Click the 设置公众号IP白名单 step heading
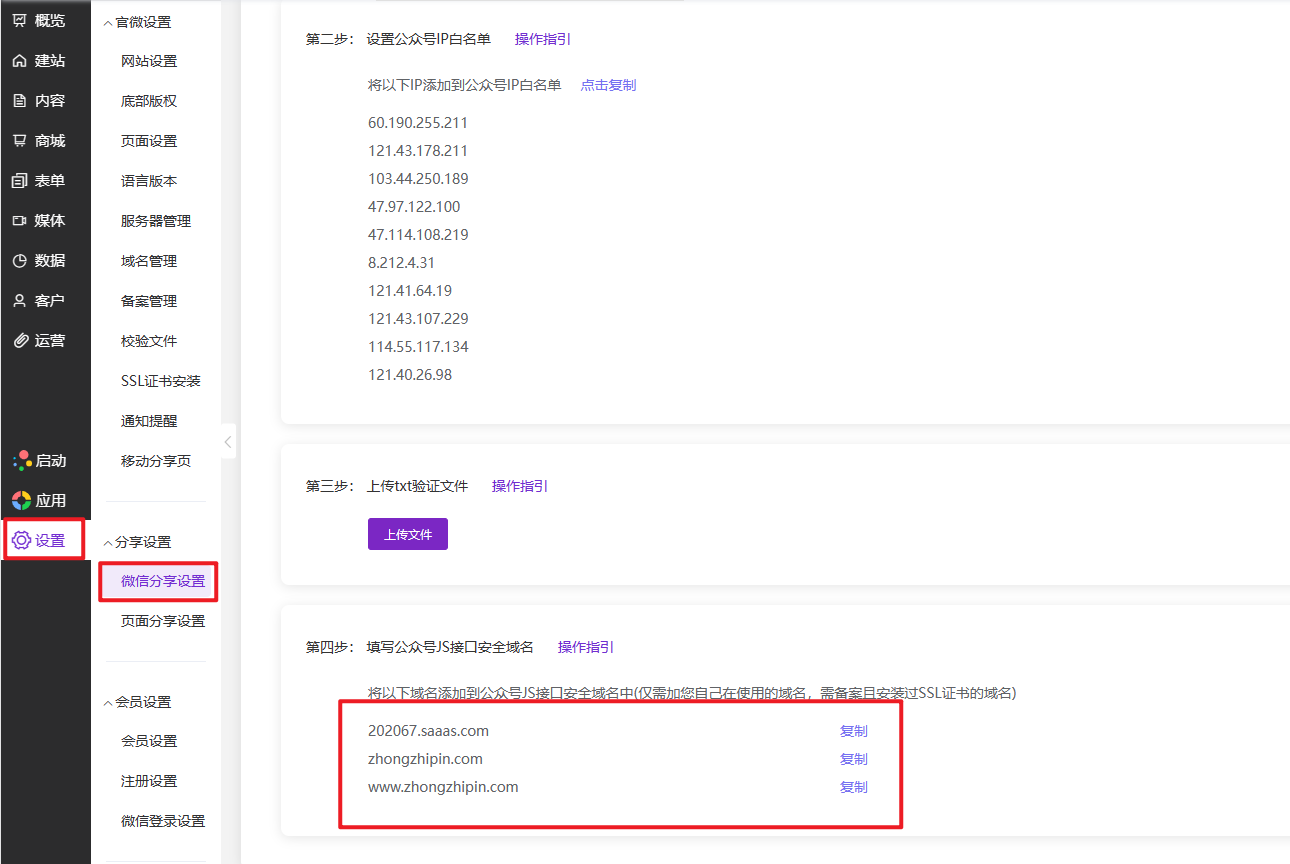The image size is (1290, 864). click(429, 39)
